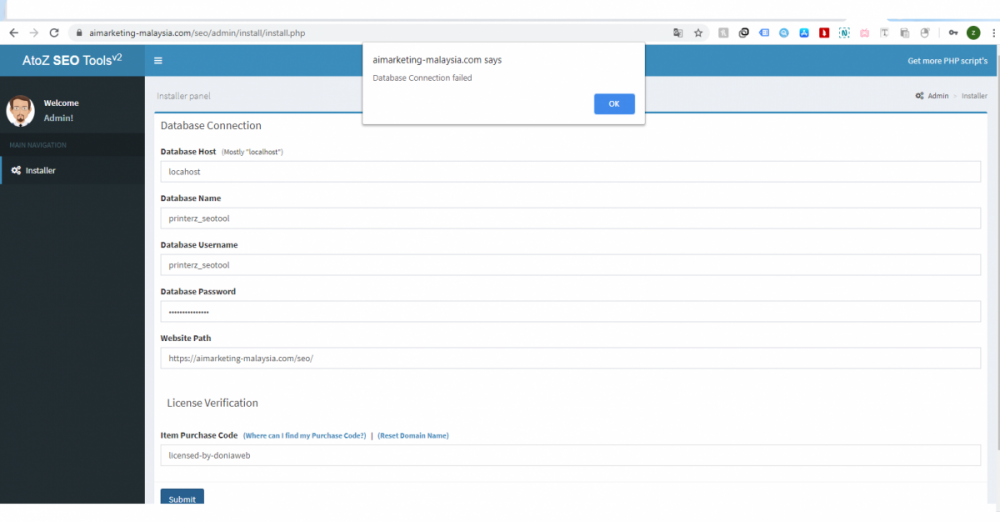Click the Database Connection failed message
The height and width of the screenshot is (522, 1000).
click(x=422, y=78)
